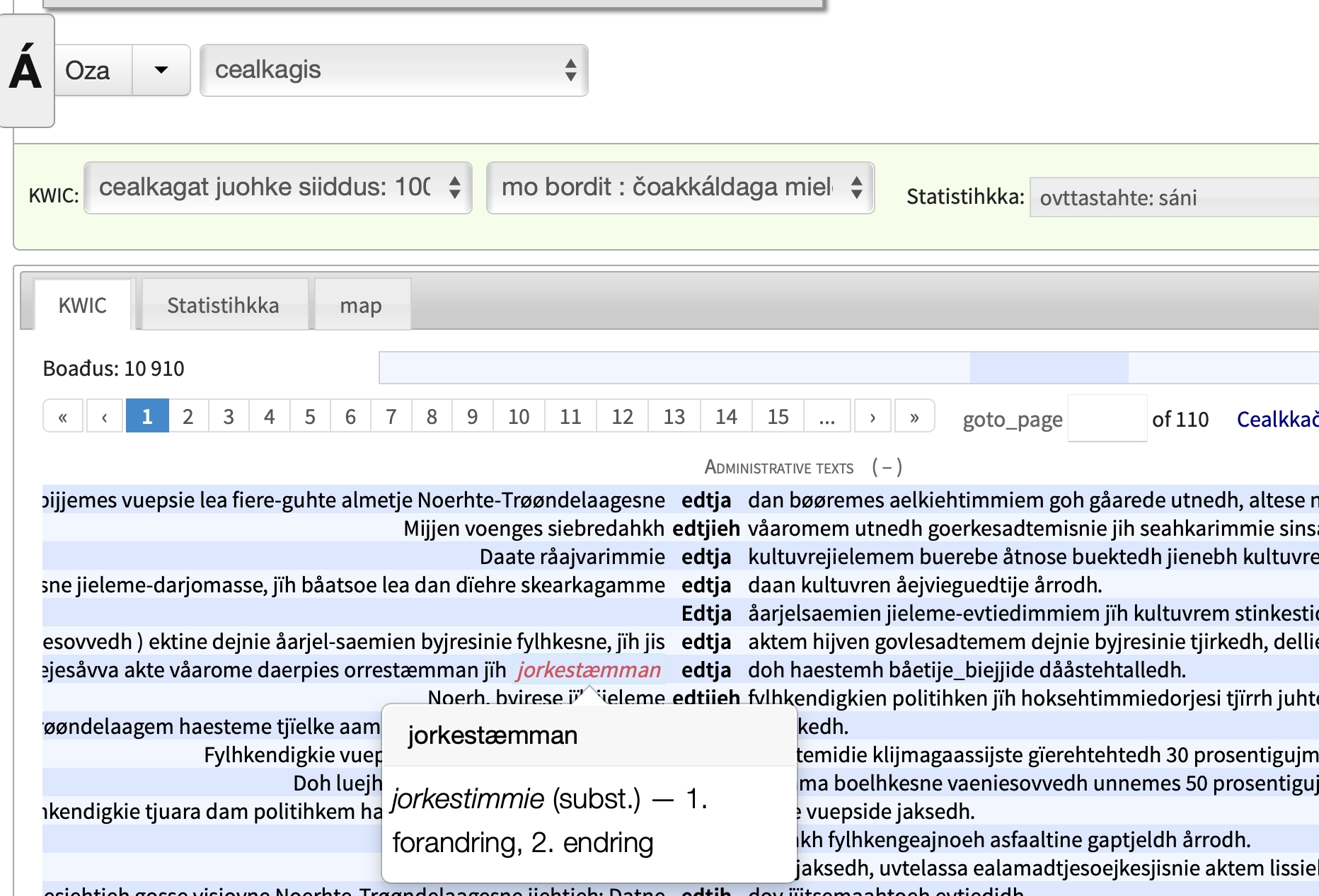Click the word Noerhte-Trøøndelaagesne in first row
The image size is (1319, 896).
[541, 500]
